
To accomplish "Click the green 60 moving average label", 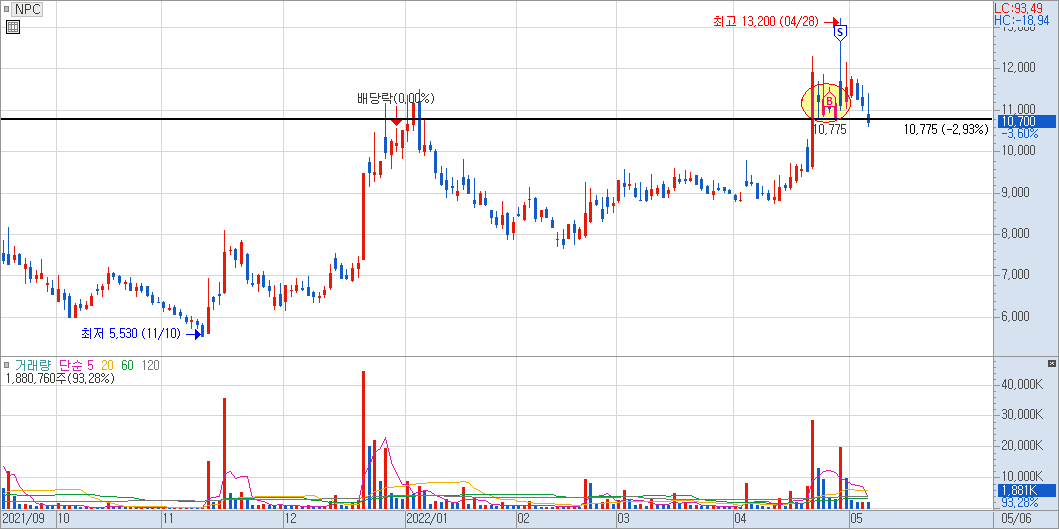I will tap(128, 366).
